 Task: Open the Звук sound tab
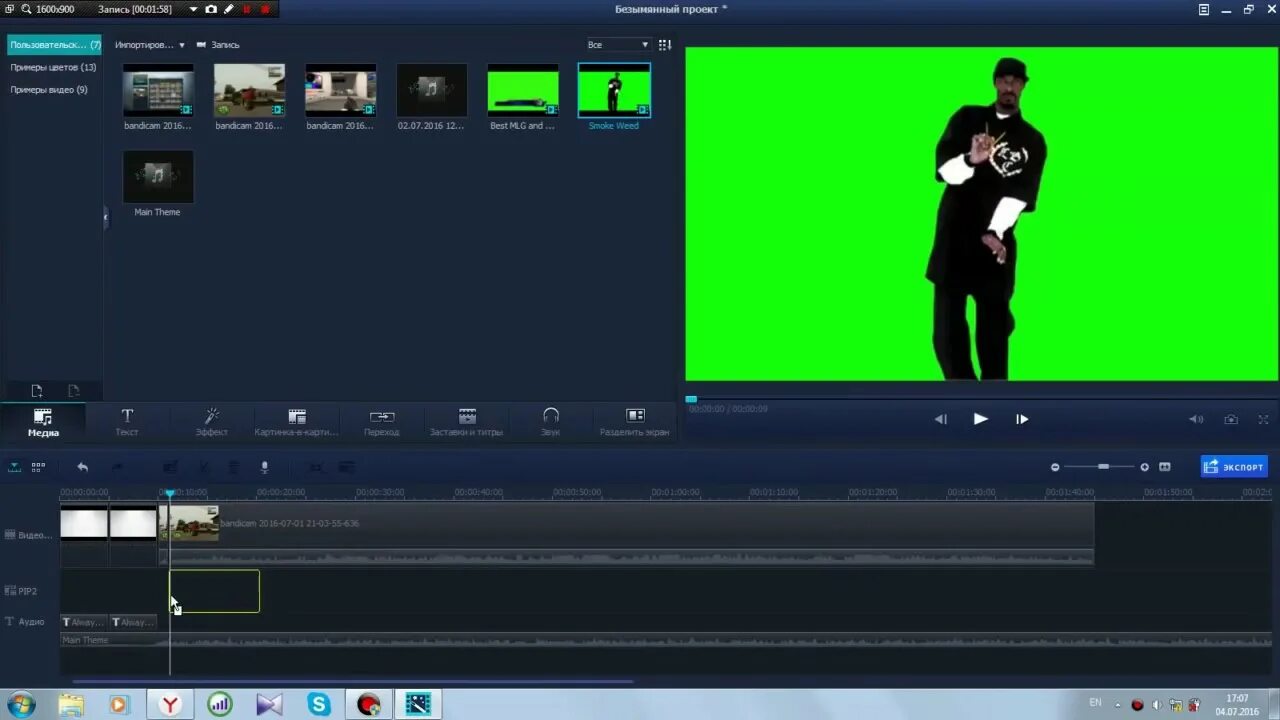(550, 422)
